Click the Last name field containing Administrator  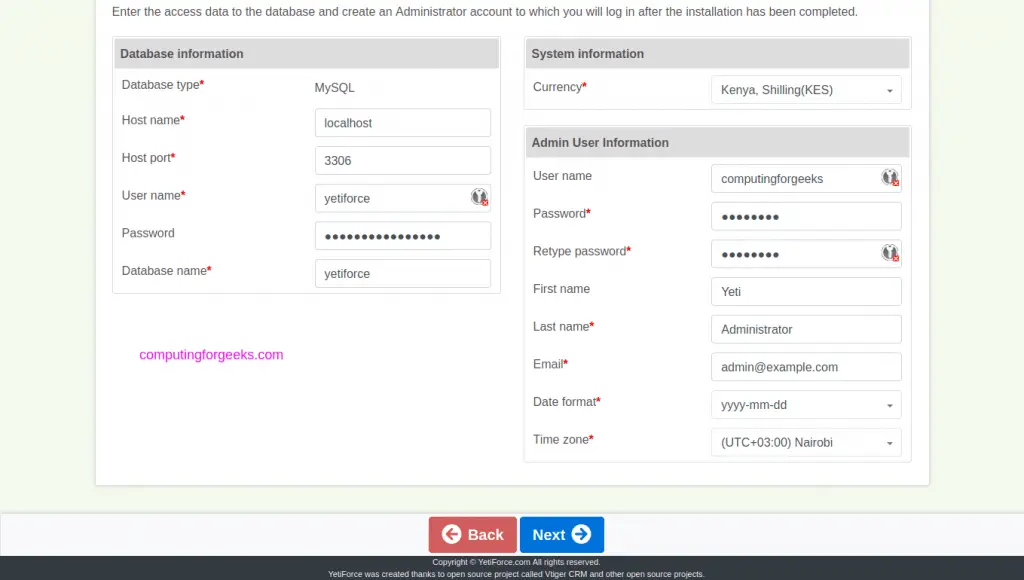tap(806, 329)
